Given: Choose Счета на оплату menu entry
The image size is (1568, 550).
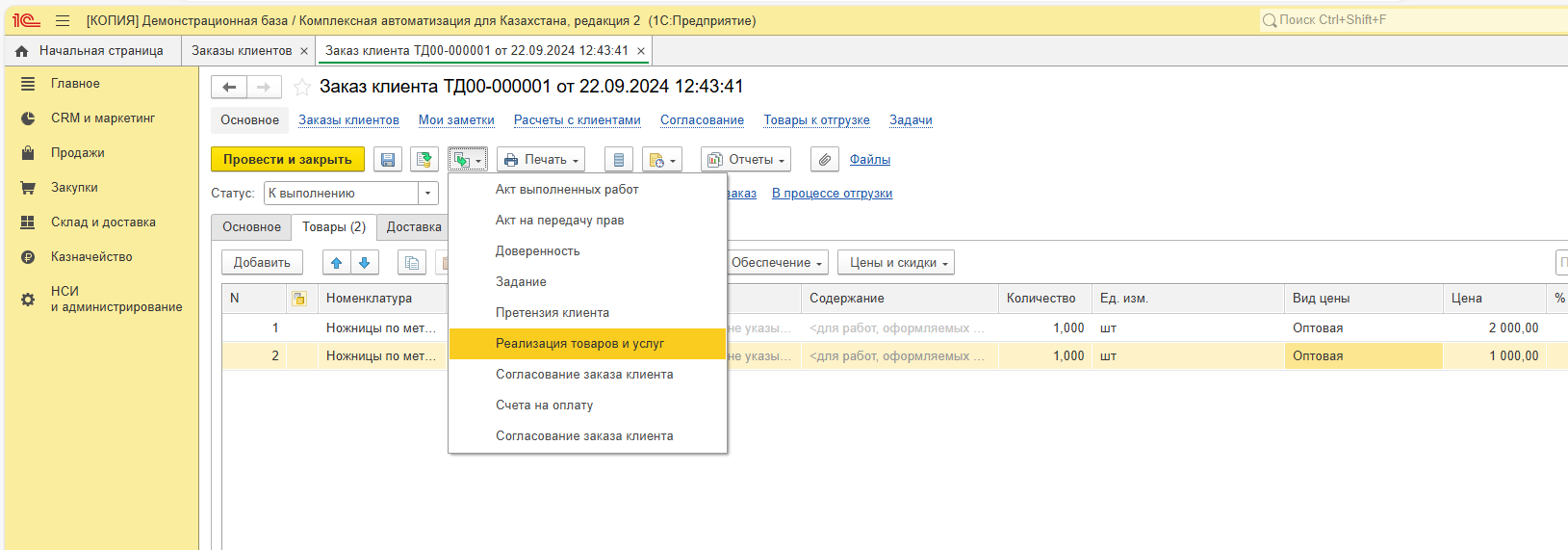Looking at the screenshot, I should pyautogui.click(x=544, y=406).
